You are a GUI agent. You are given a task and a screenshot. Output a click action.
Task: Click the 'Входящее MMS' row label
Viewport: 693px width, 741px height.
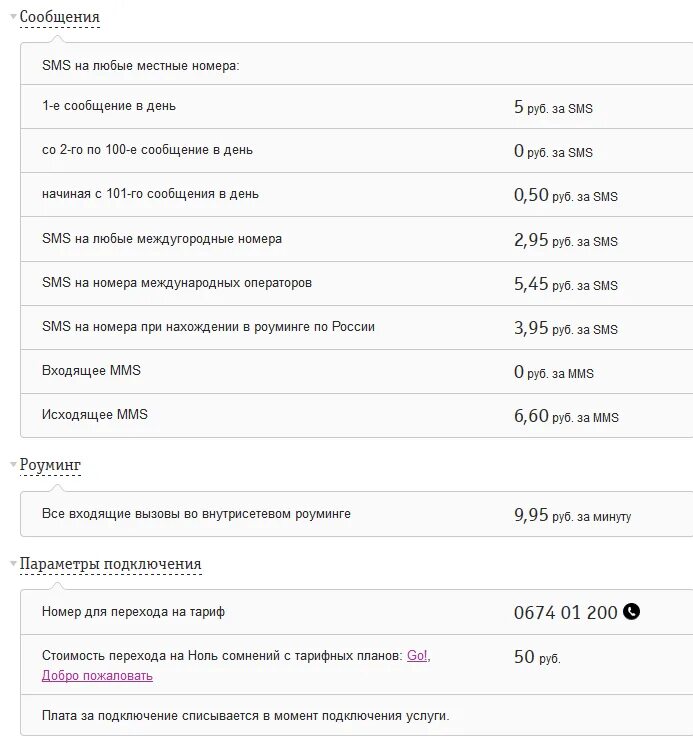91,370
